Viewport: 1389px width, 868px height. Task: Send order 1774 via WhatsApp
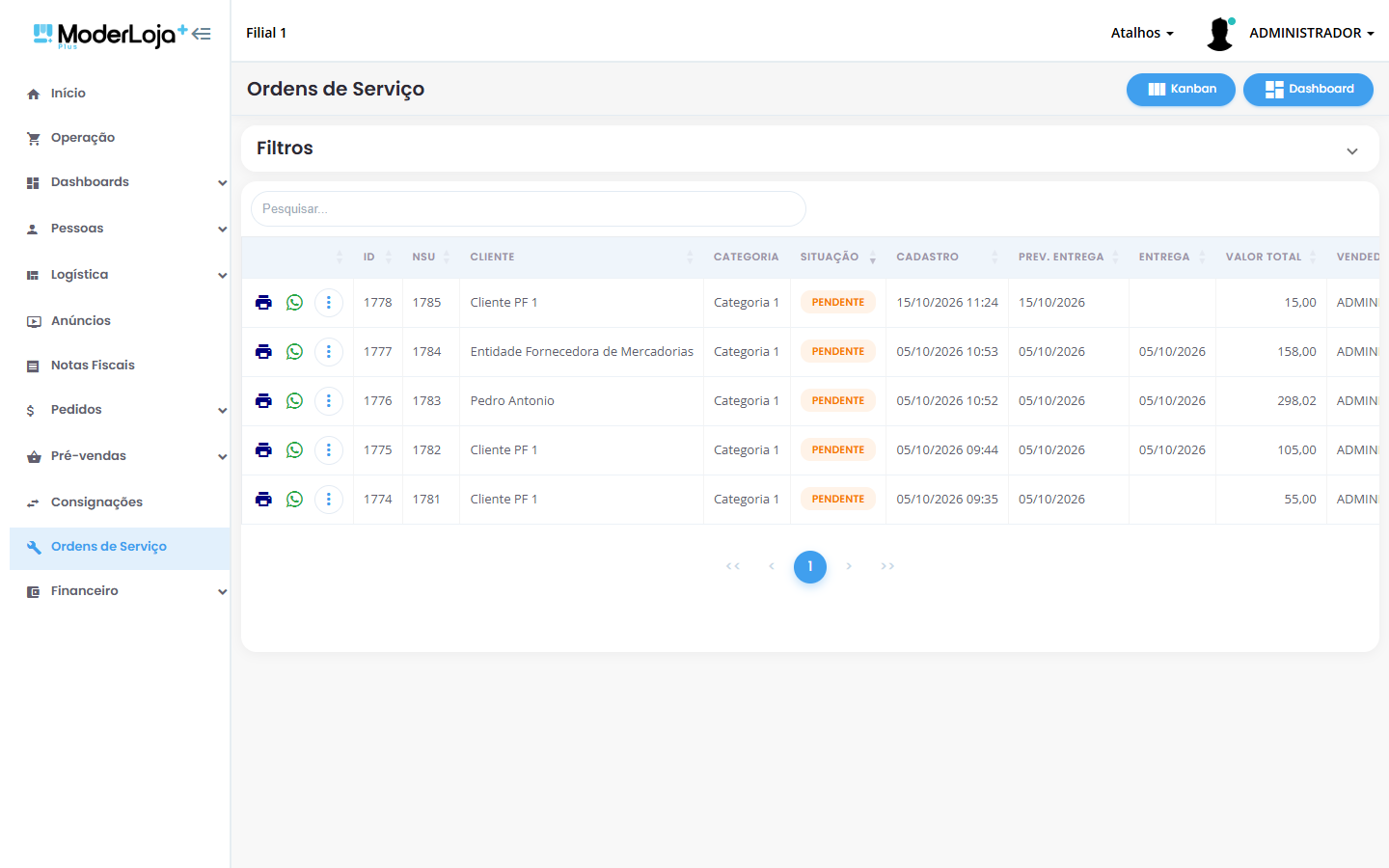[295, 500]
